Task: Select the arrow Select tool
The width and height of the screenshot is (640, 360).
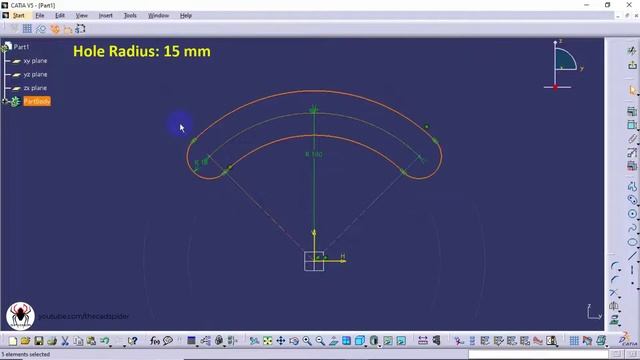Action: (632, 90)
